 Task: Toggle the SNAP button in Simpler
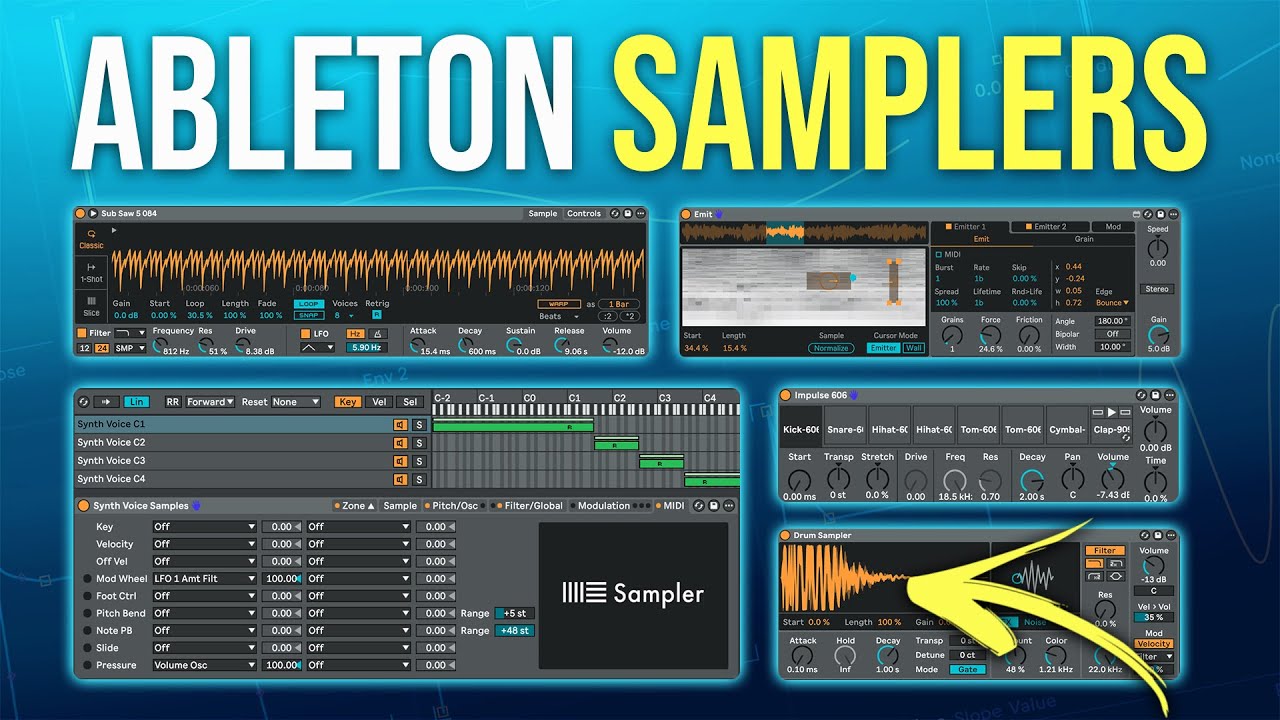point(309,315)
